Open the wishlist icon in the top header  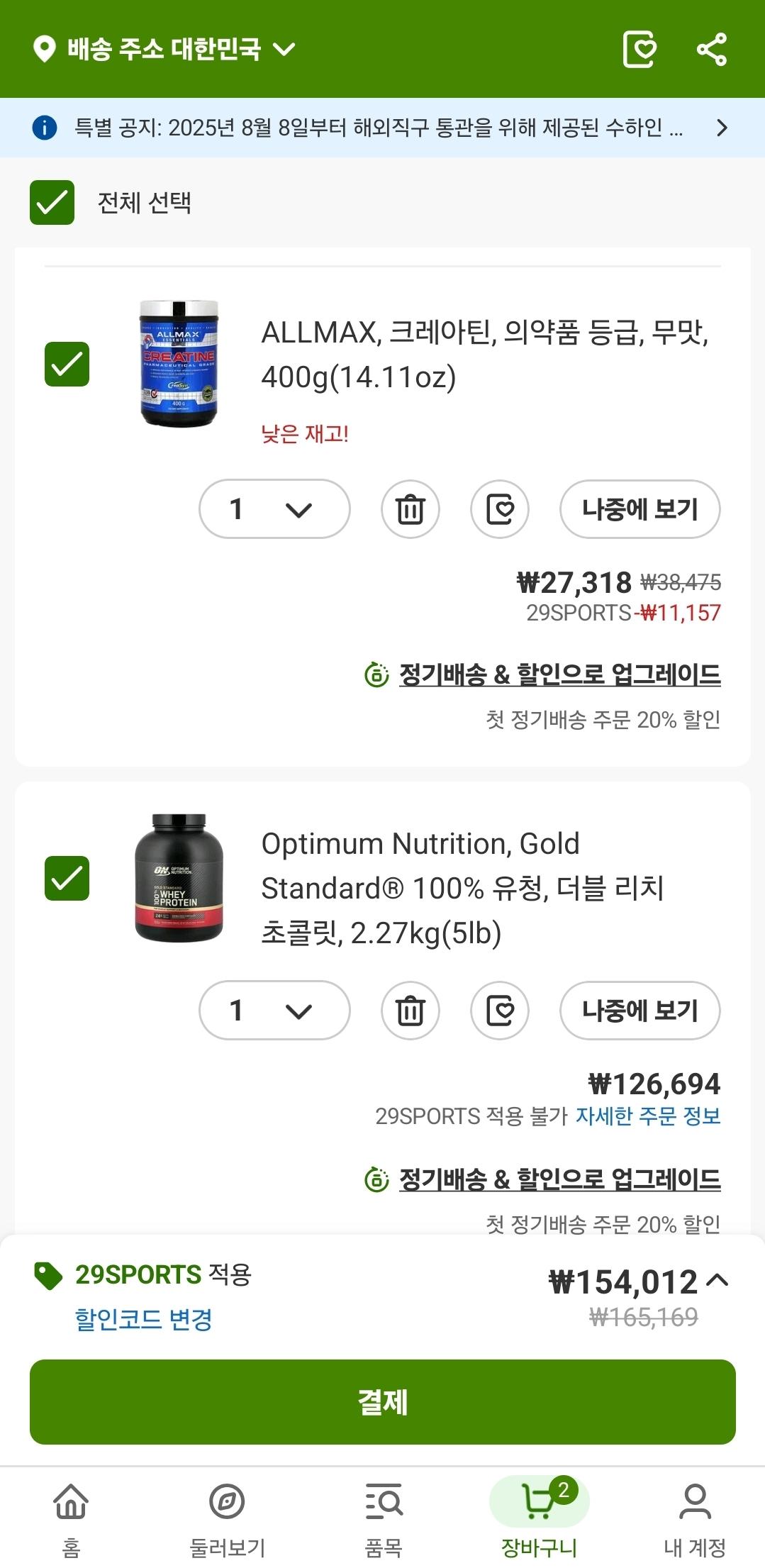point(639,50)
